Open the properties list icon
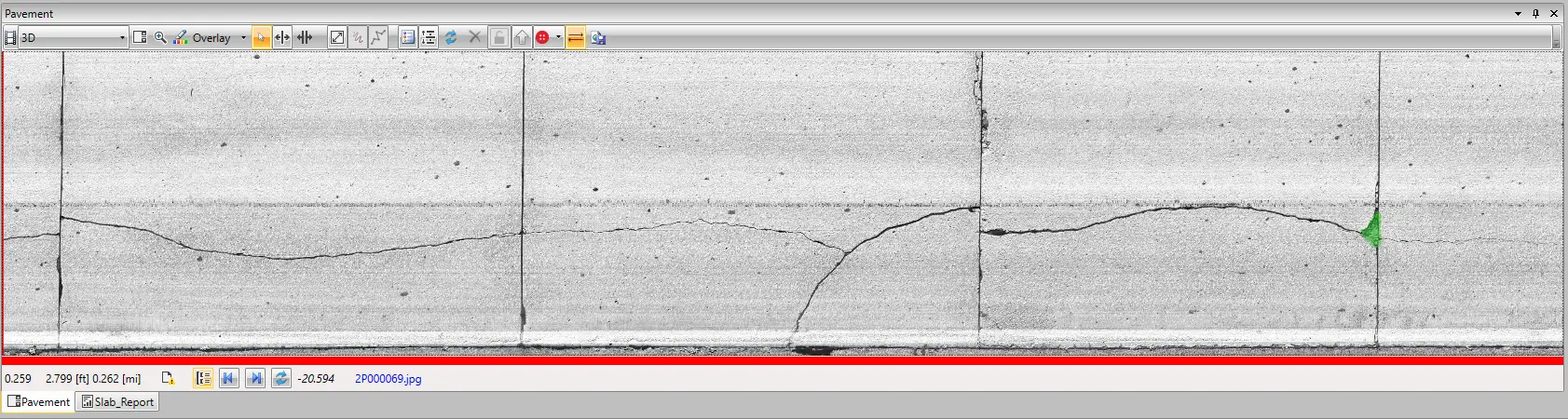Viewport: 1568px width, 419px height. 408,37
